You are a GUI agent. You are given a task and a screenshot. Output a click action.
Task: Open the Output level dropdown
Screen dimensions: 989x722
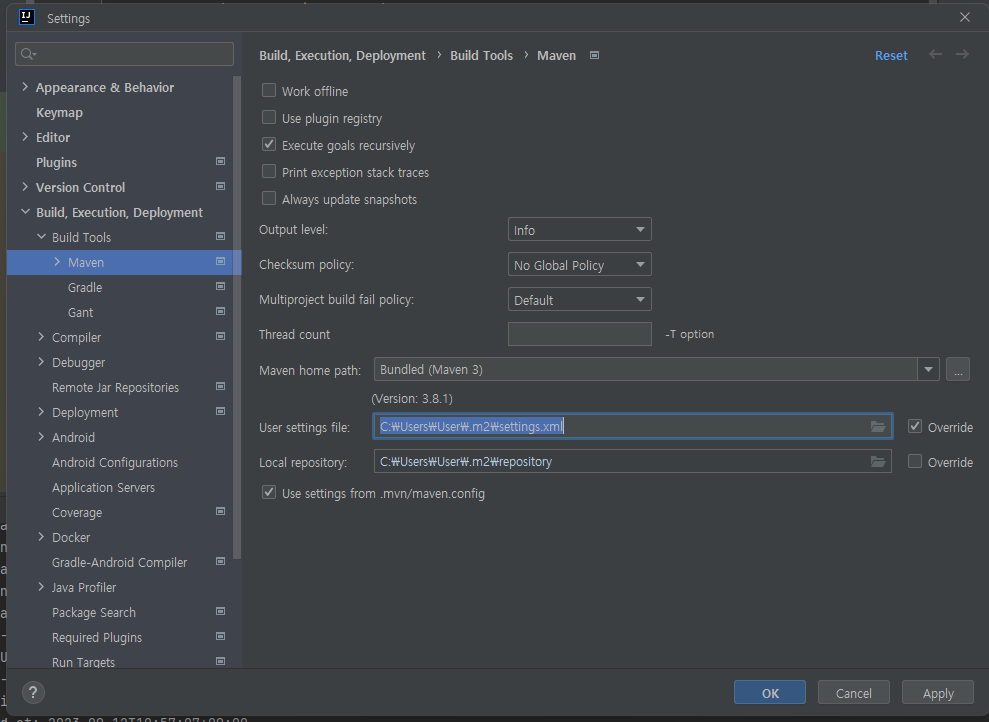[579, 230]
